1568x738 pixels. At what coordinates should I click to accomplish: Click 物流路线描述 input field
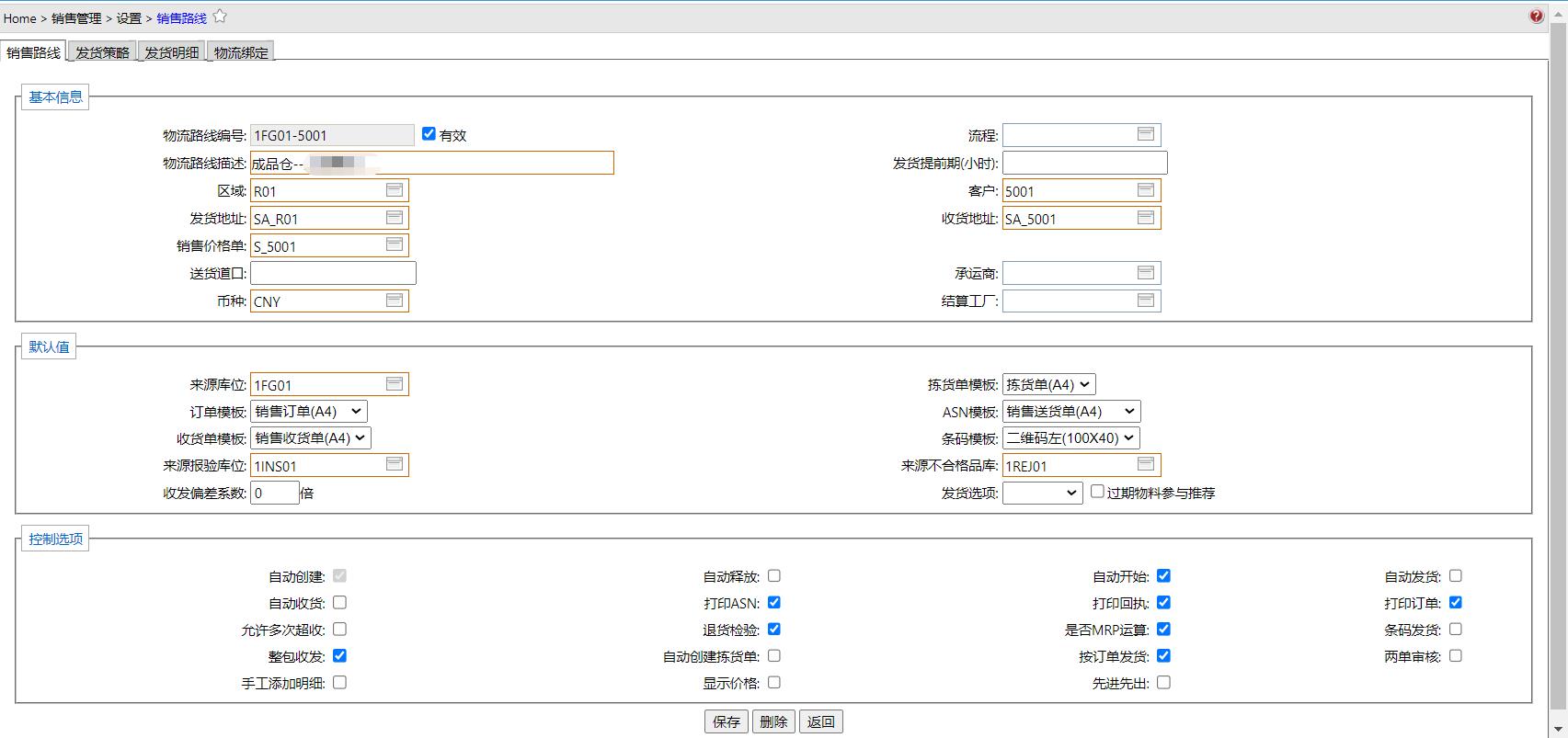click(431, 163)
